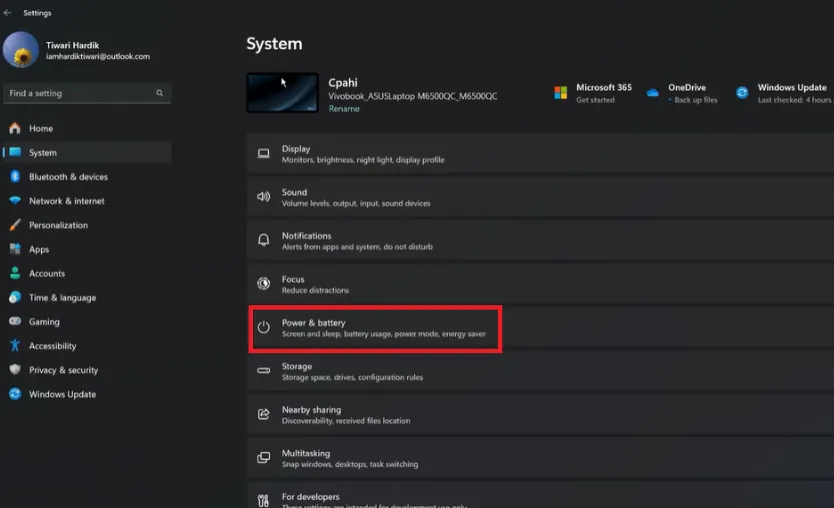Click the Gaming controller icon
The height and width of the screenshot is (508, 834).
[x=15, y=321]
